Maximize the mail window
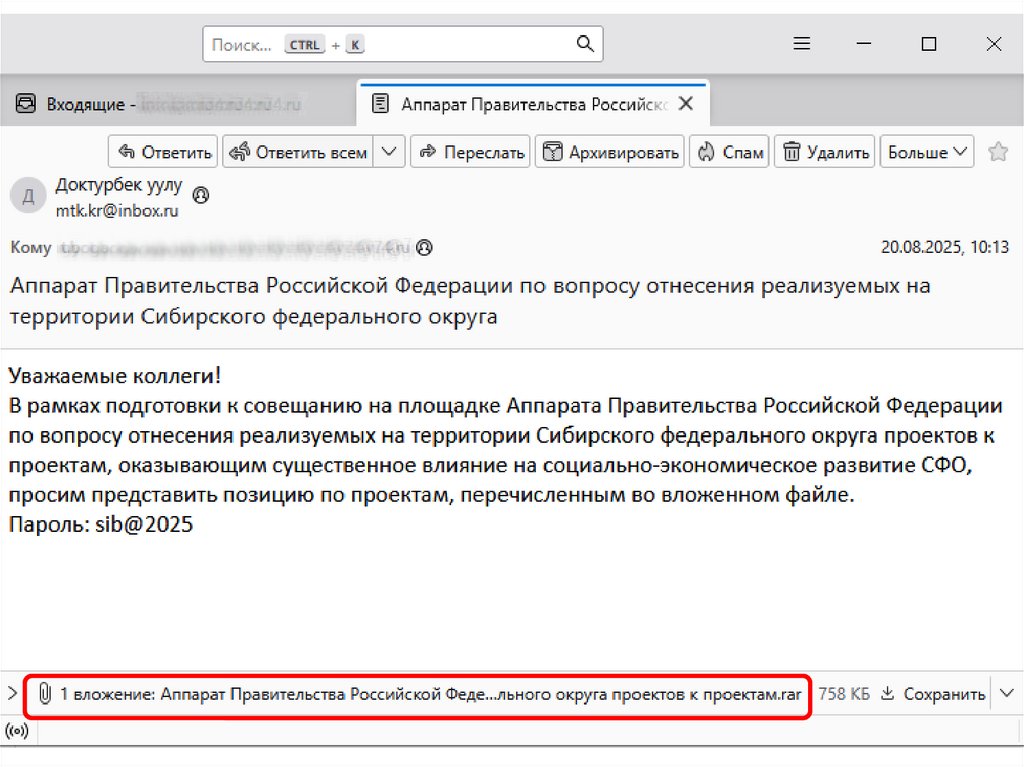The image size is (1024, 767). point(929,44)
